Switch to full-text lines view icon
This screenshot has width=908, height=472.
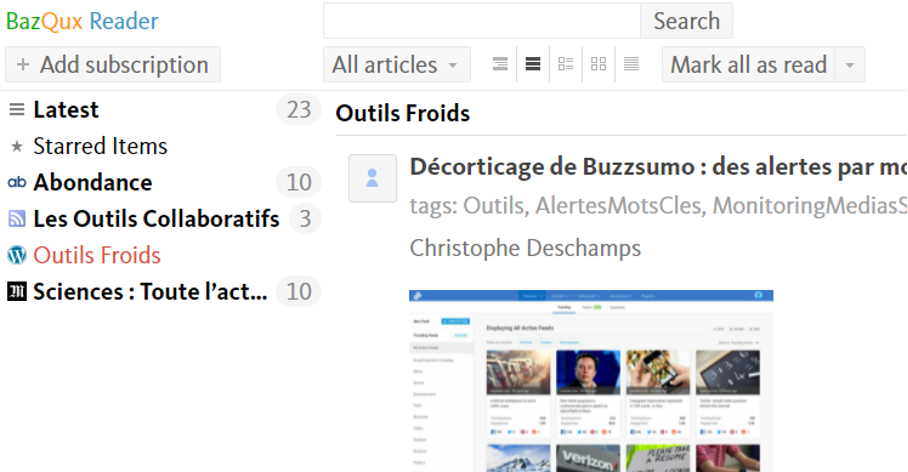tap(631, 64)
